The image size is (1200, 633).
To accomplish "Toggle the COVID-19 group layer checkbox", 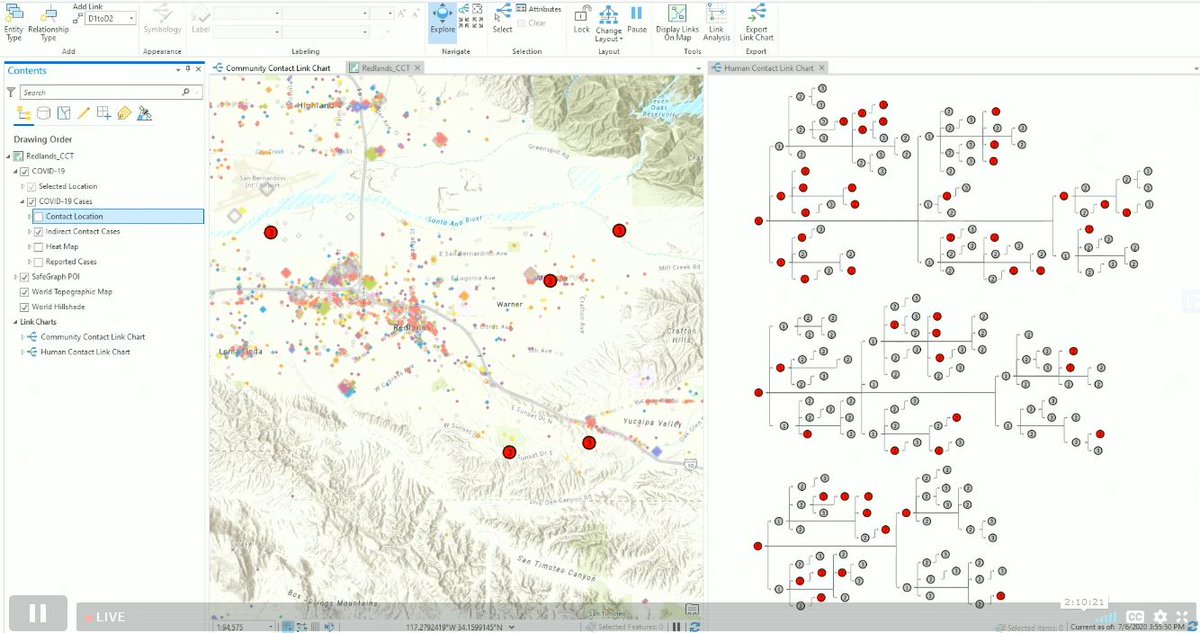I will pyautogui.click(x=25, y=171).
